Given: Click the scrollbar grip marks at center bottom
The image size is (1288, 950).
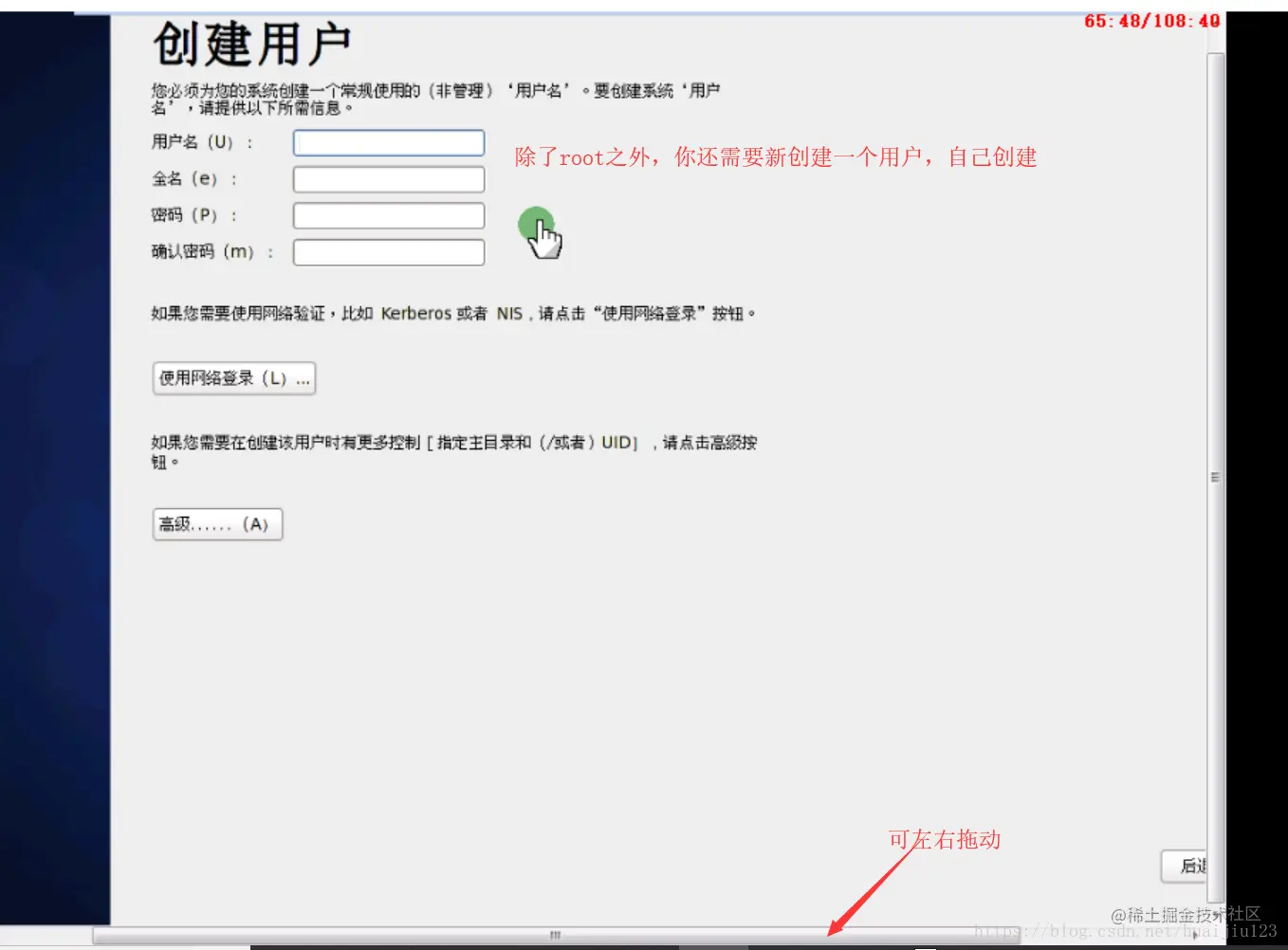Looking at the screenshot, I should point(554,935).
